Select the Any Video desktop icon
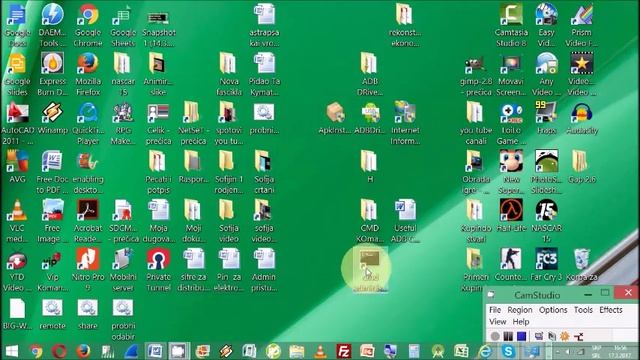Viewport: 640px width, 360px height. [x=547, y=74]
